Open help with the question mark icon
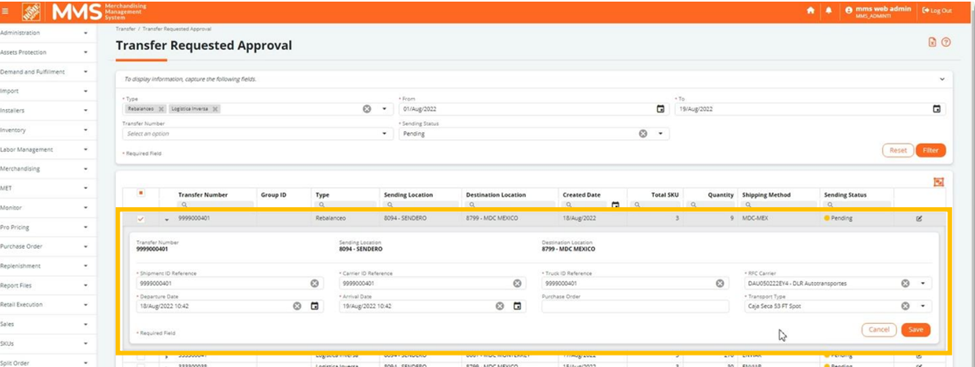 point(946,42)
